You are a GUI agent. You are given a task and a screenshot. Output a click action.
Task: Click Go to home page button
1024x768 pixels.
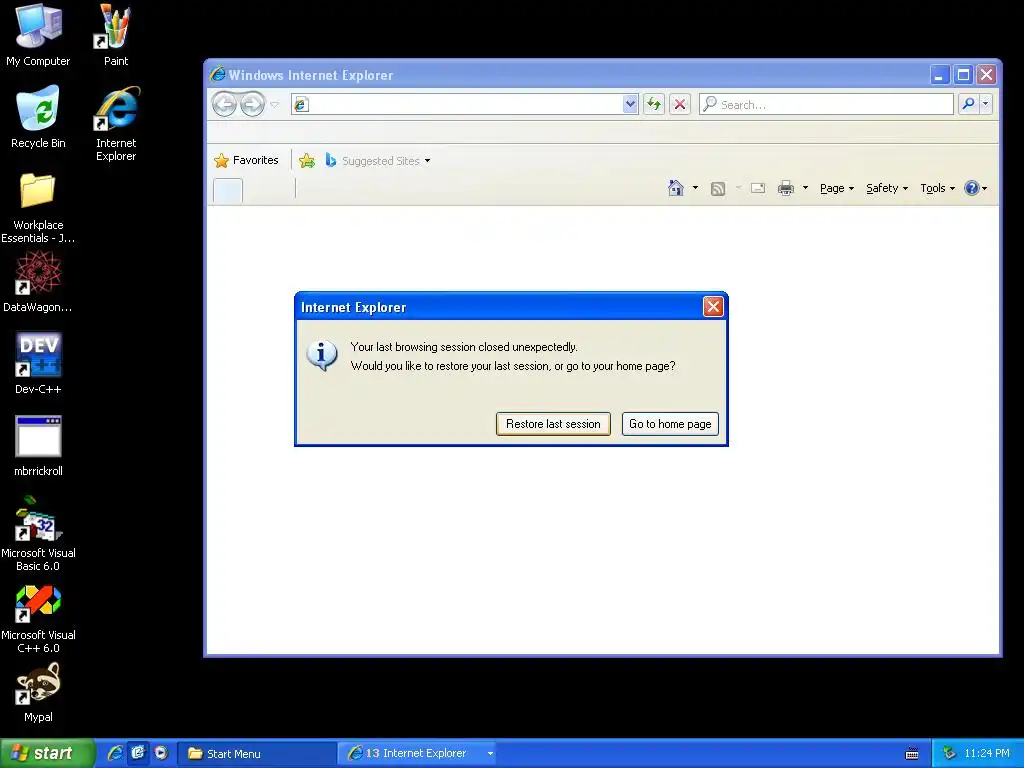[670, 424]
